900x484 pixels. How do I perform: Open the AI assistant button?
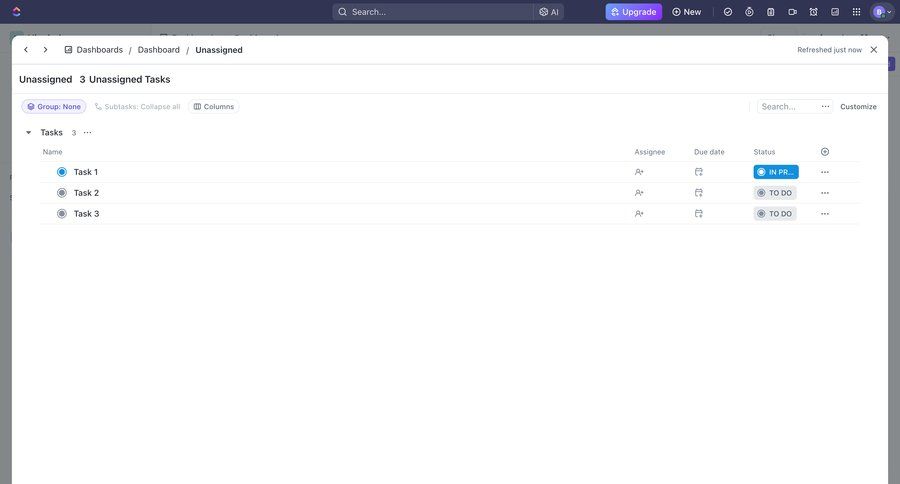click(x=549, y=11)
